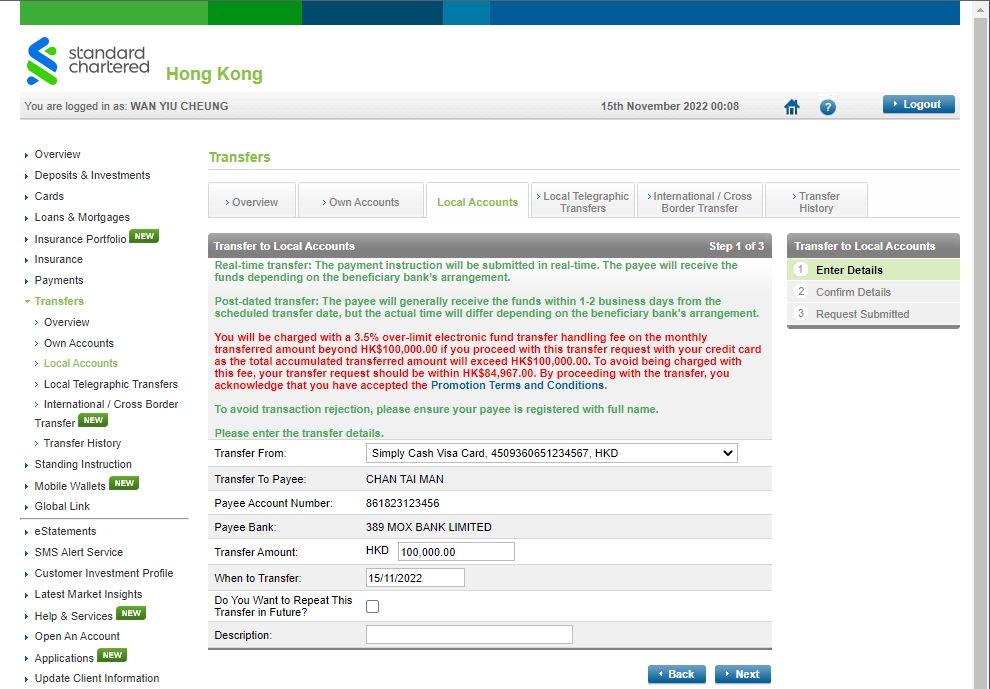This screenshot has width=990, height=689.
Task: Click NEW badge beside Cross Border Transfer
Action: point(93,420)
